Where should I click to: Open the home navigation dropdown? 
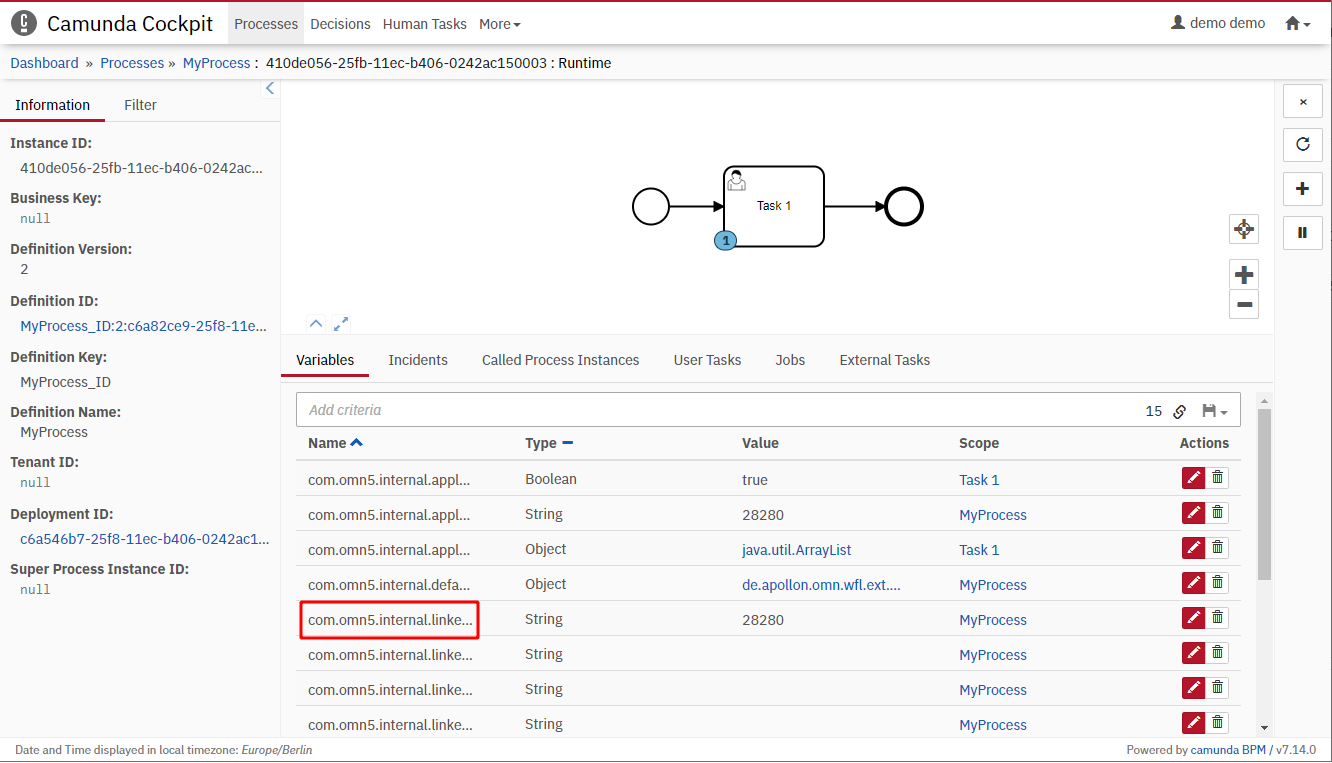[x=1297, y=24]
